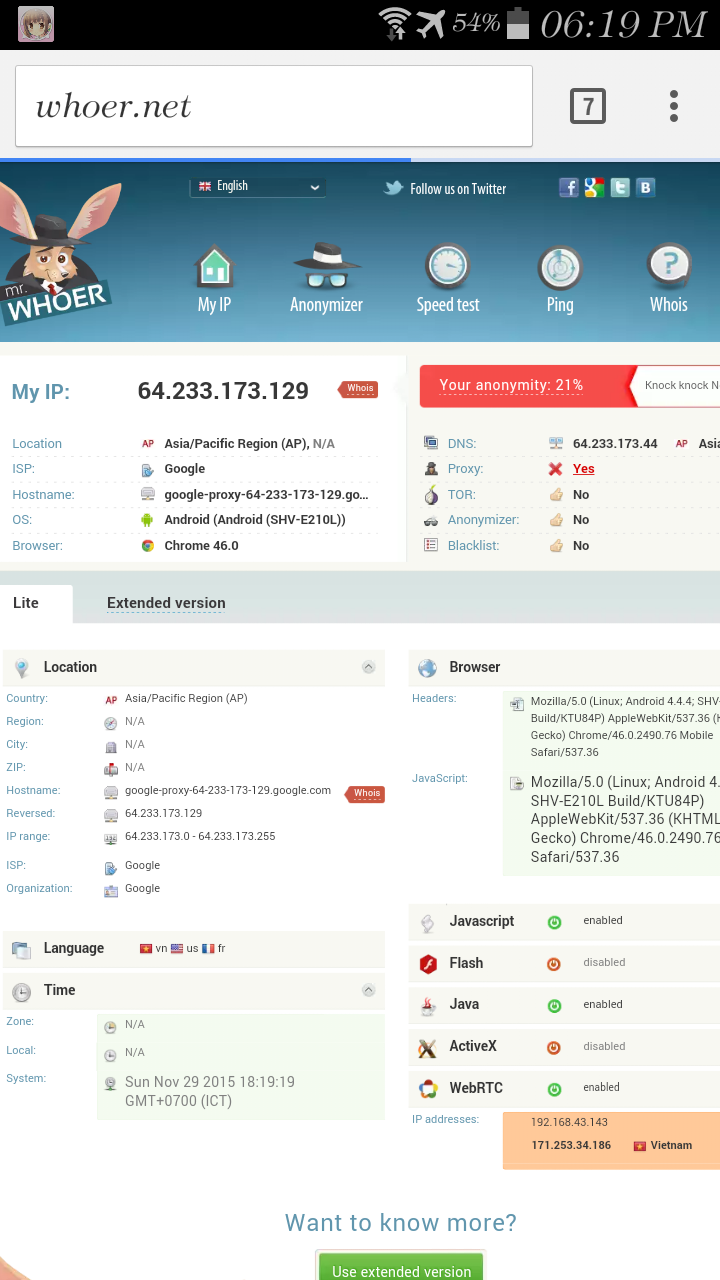Click the Vietnam flag next to 171.253.34.186

point(640,1146)
